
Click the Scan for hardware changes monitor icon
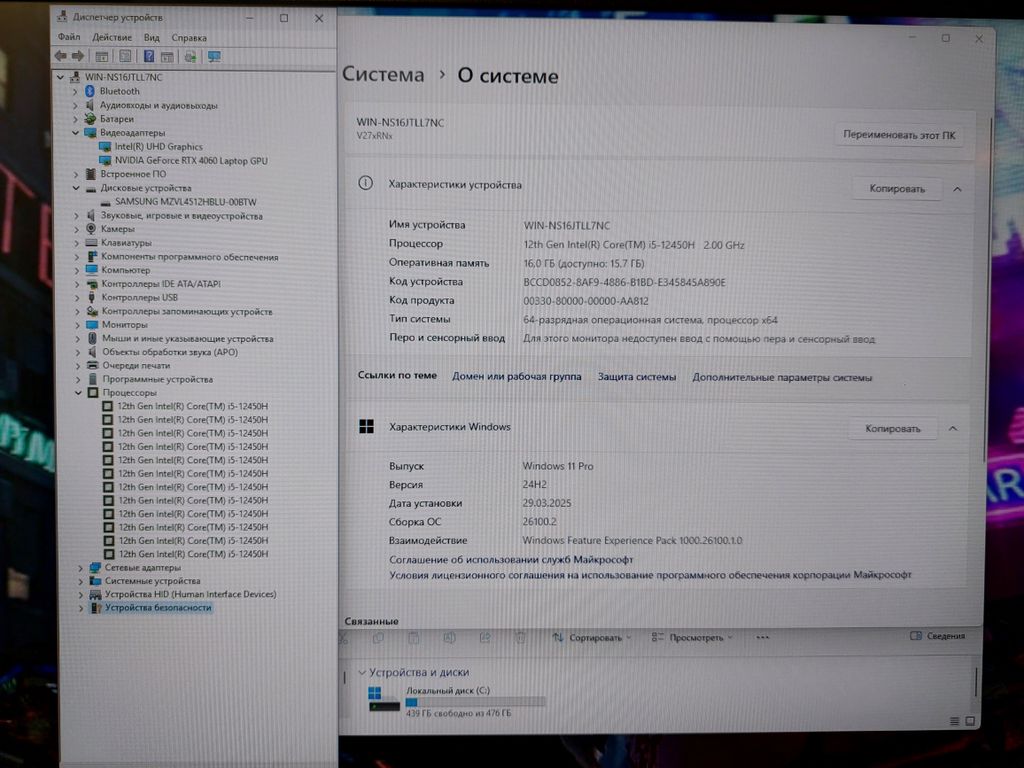(214, 57)
